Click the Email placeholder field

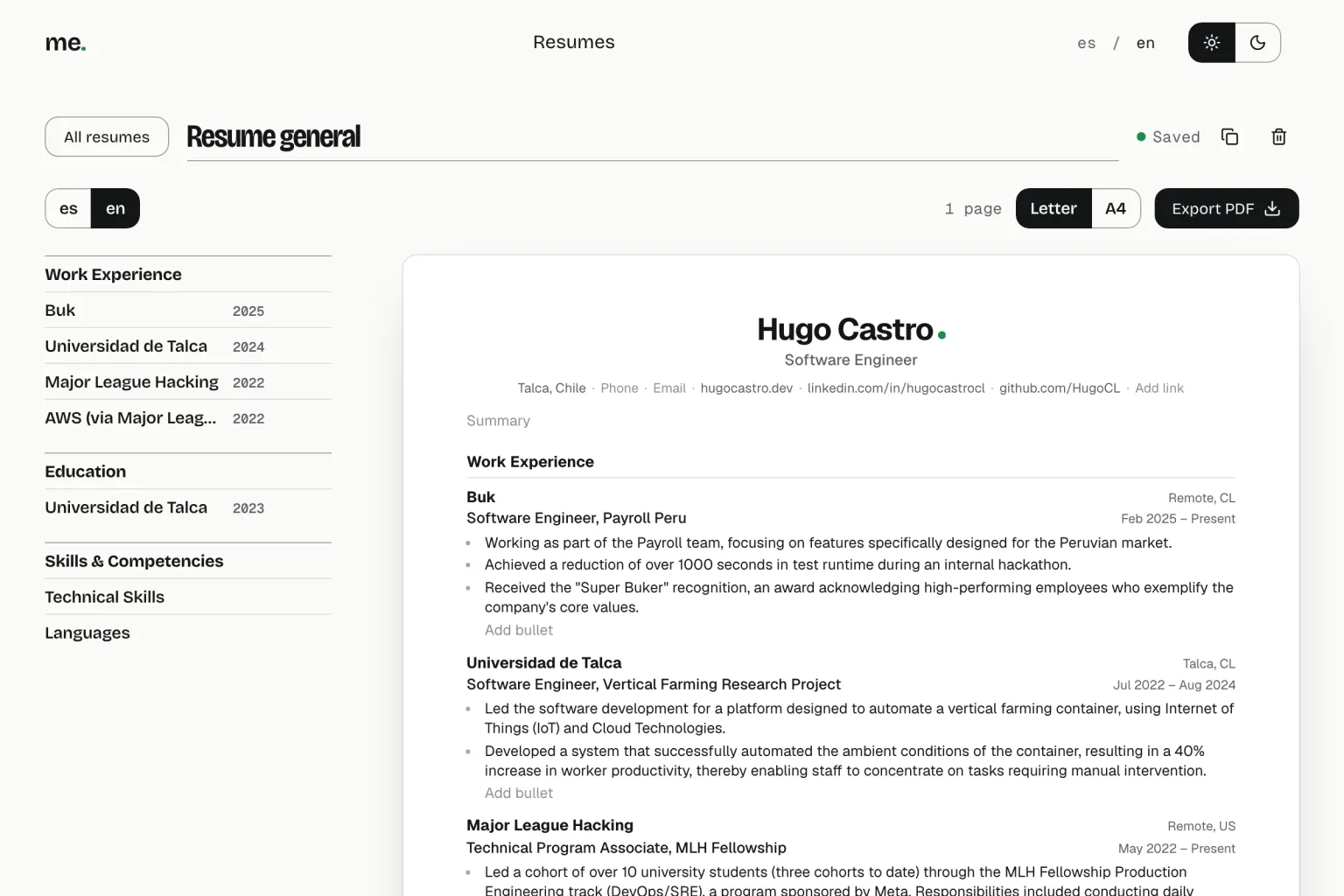(669, 388)
